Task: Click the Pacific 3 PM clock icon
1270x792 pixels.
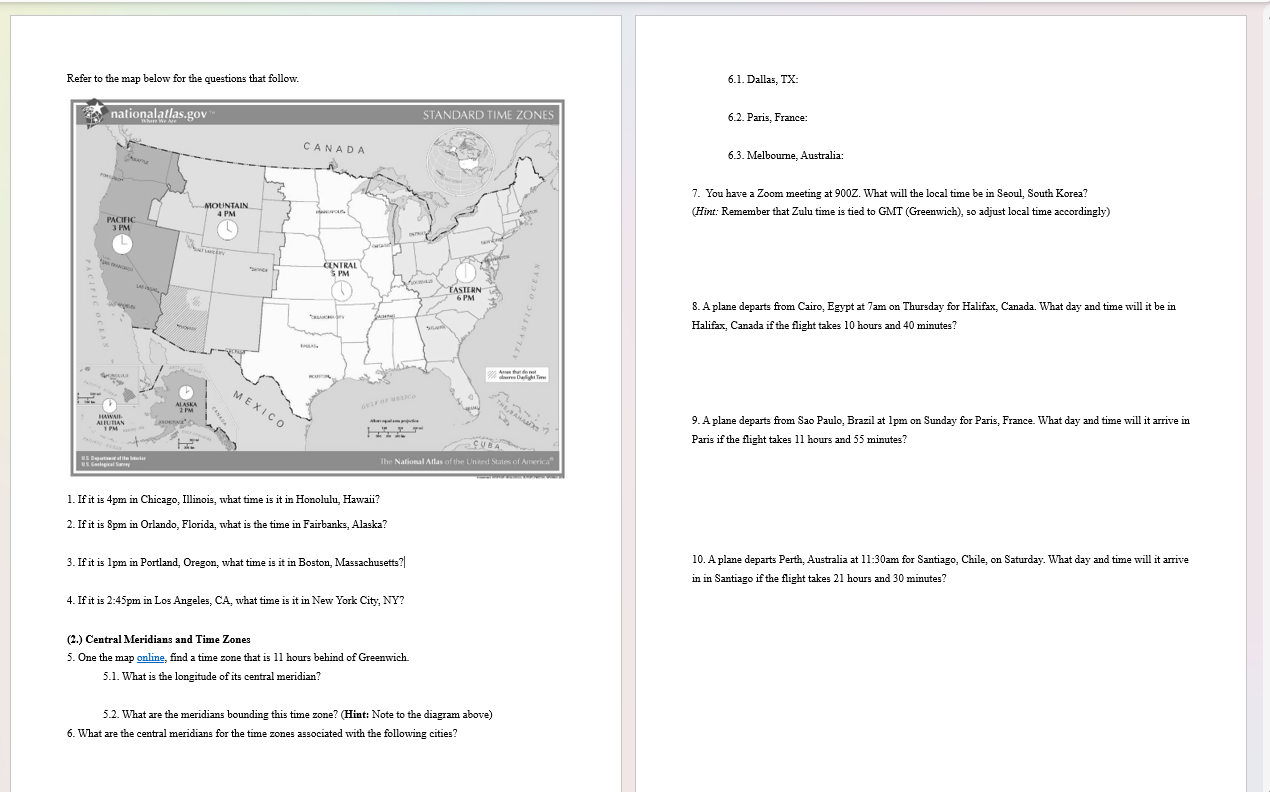Action: 122,243
